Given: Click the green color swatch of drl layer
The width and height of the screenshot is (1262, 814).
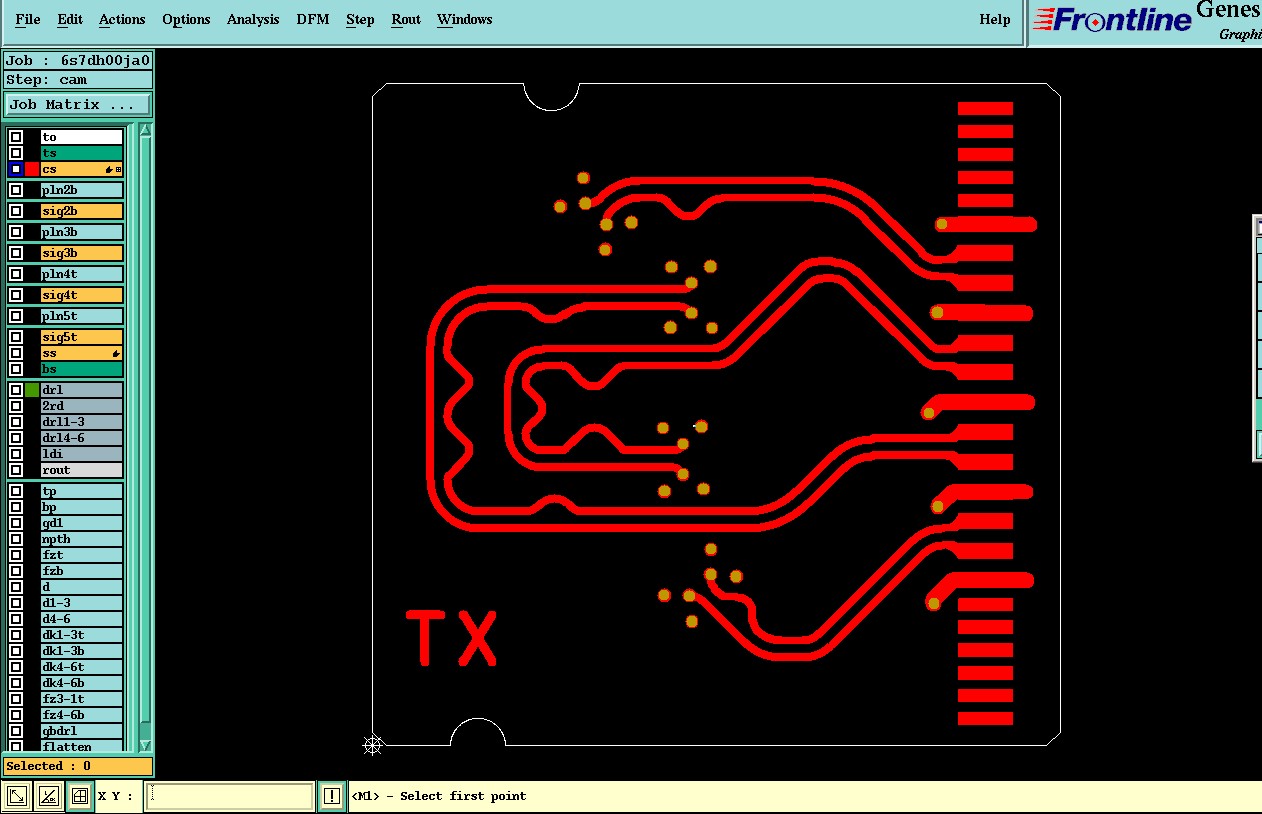Looking at the screenshot, I should (x=32, y=390).
